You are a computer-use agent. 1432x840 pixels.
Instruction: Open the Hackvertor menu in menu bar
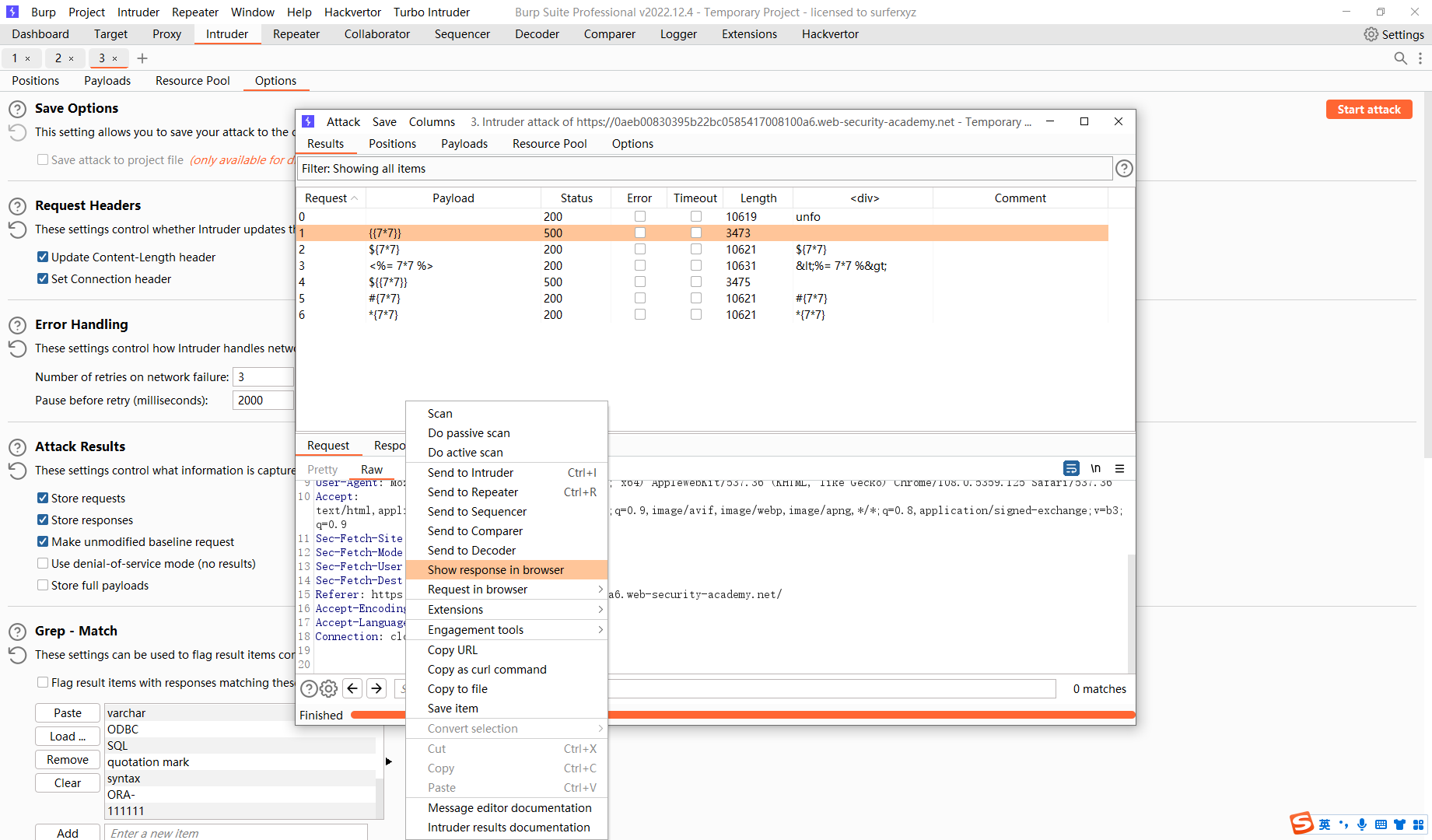pyautogui.click(x=352, y=12)
